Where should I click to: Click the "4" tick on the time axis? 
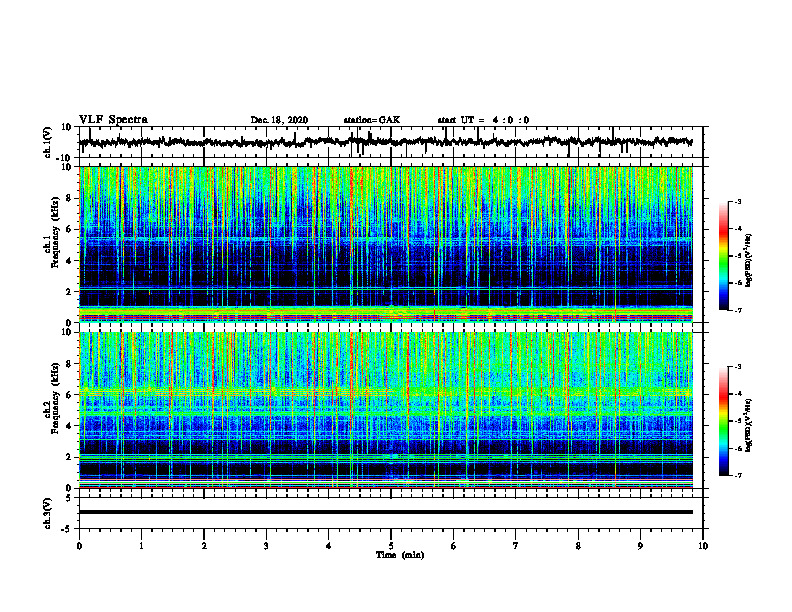click(329, 546)
